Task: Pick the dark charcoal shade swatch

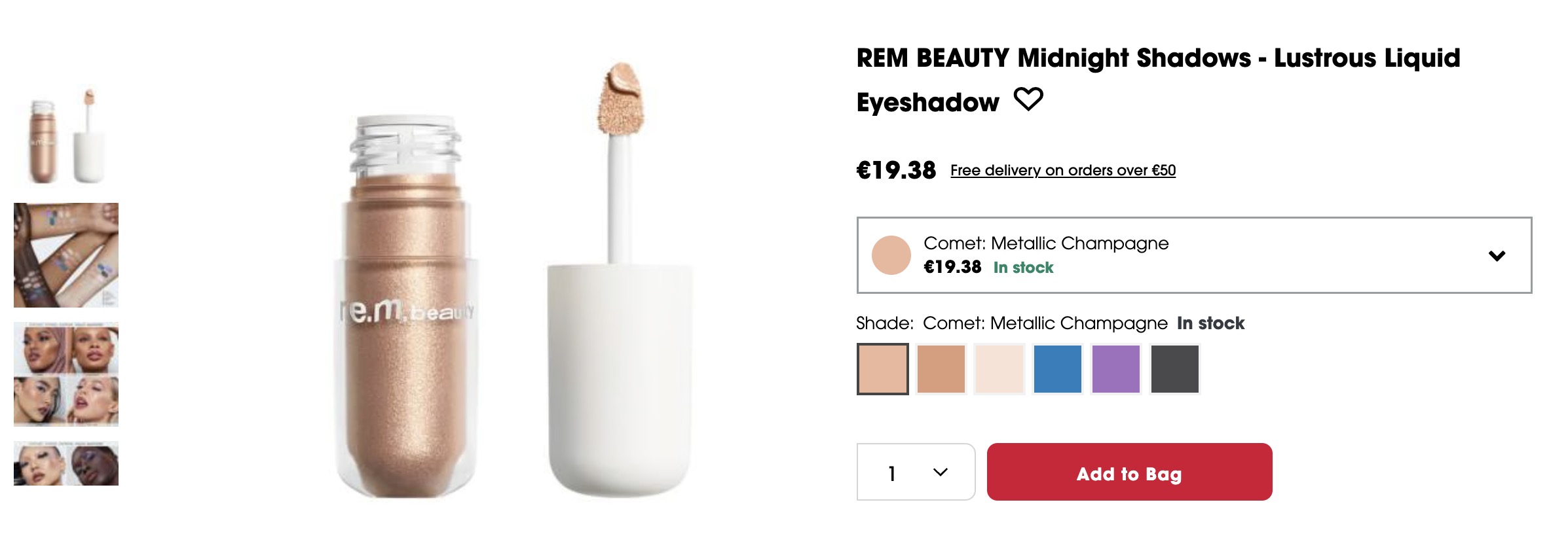Action: 1174,369
